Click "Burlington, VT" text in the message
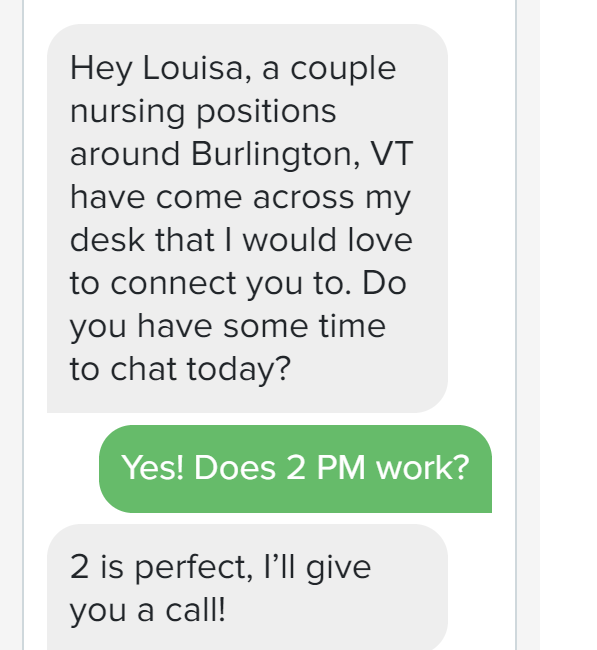The image size is (597, 650). pyautogui.click(x=302, y=154)
